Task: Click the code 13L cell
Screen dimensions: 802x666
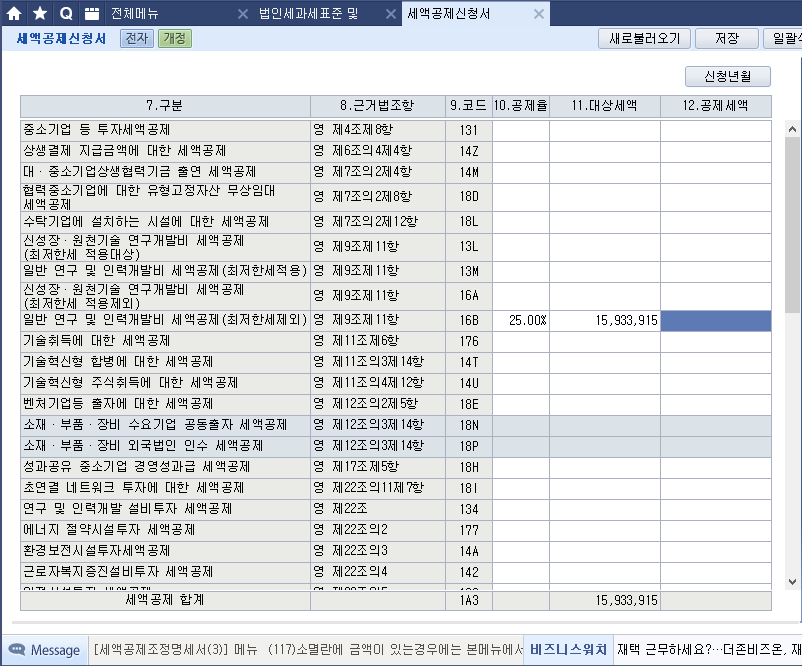Action: pos(469,247)
